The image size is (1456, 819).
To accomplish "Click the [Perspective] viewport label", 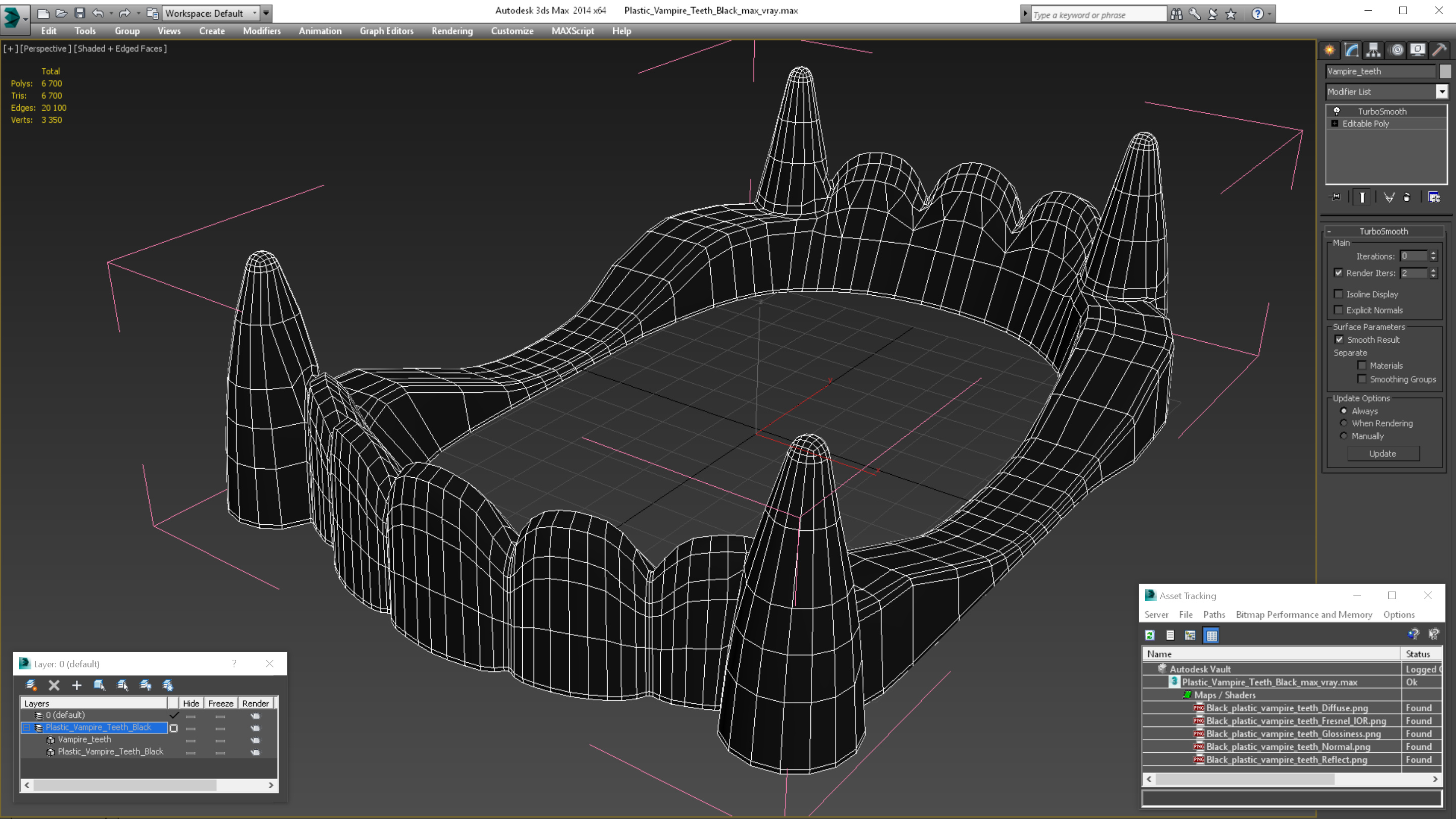I will coord(46,49).
